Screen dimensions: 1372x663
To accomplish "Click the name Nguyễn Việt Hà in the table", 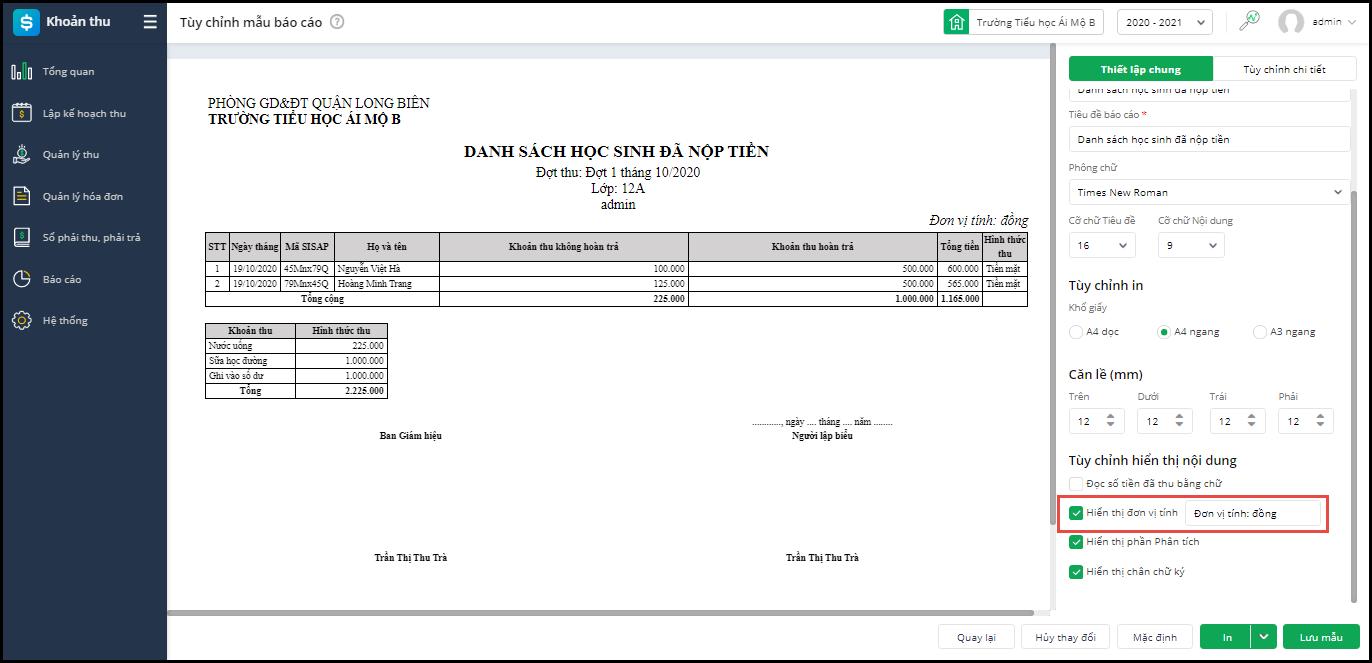I will 369,269.
